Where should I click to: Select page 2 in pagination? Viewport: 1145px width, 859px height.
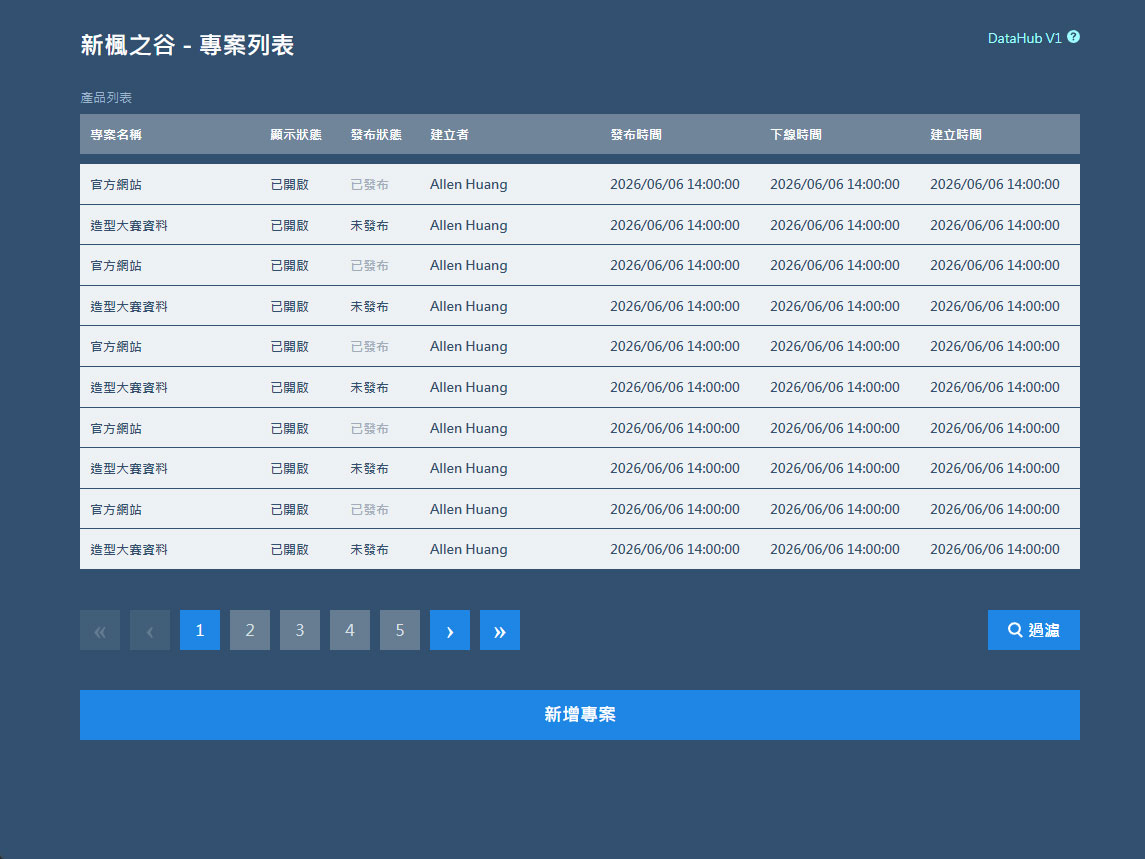point(250,630)
